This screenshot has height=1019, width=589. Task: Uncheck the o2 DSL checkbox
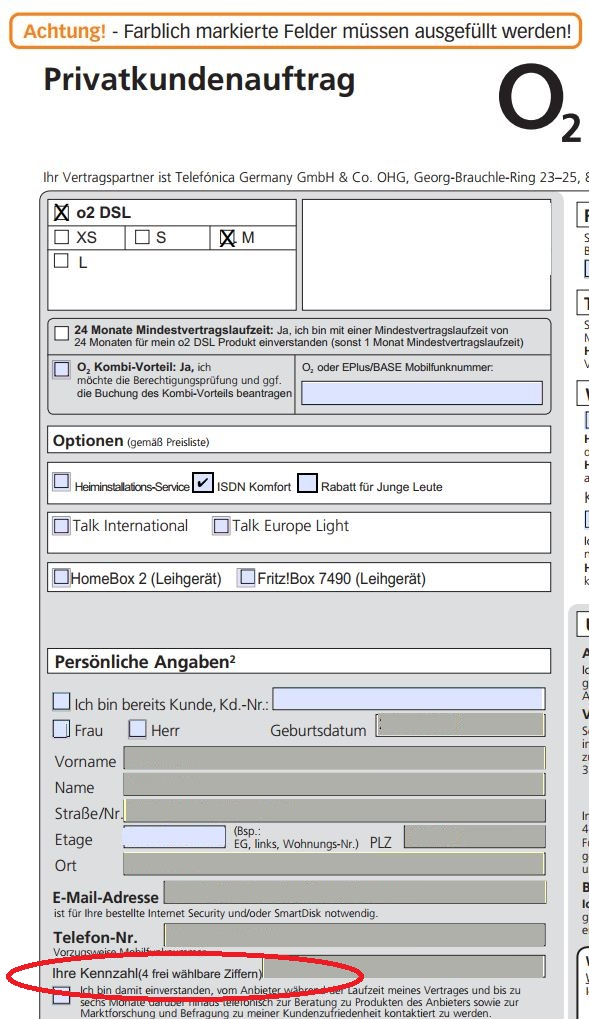pos(61,213)
